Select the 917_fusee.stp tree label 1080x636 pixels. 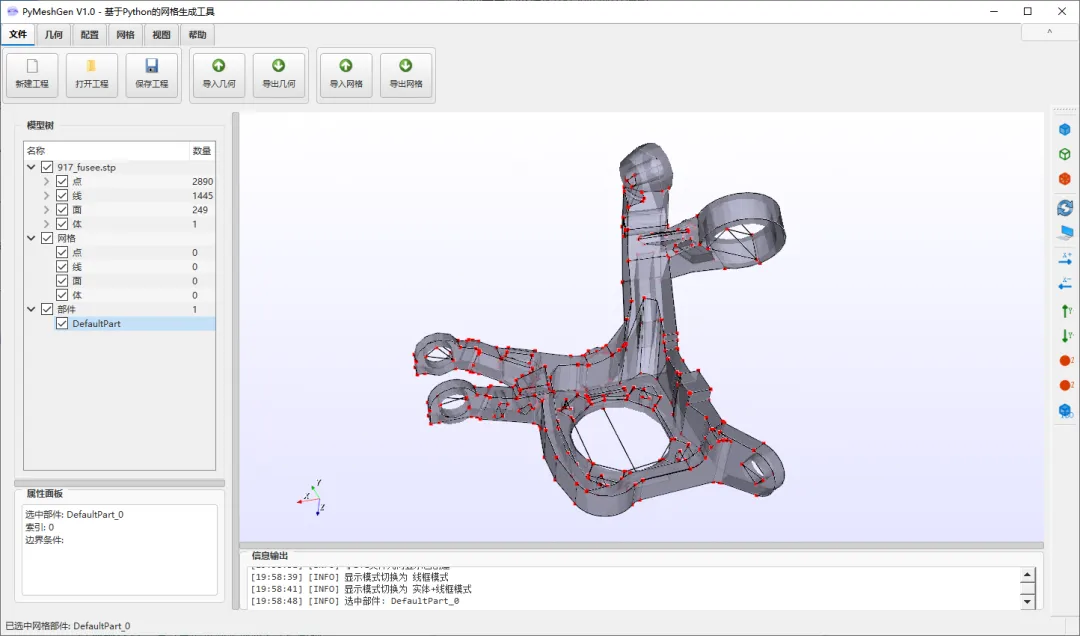87,167
